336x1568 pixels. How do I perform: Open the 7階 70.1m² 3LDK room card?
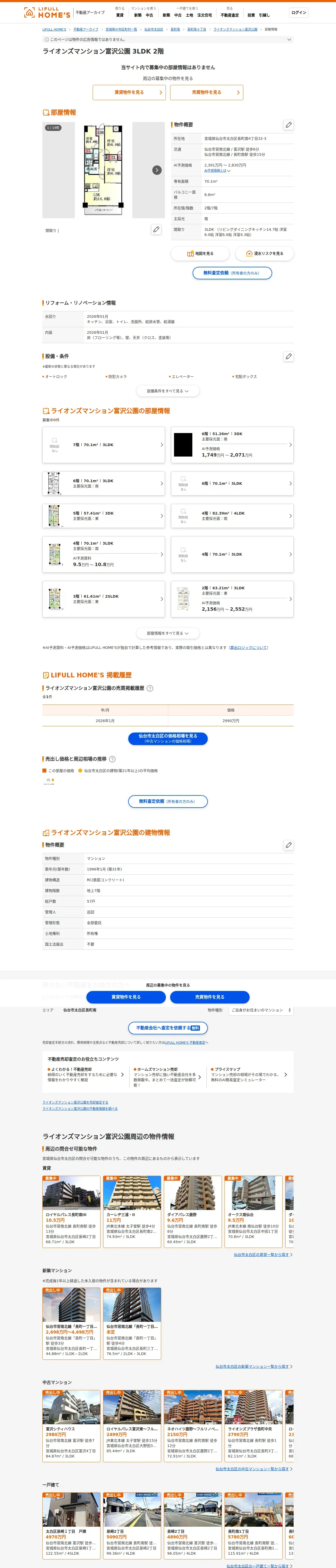(x=104, y=445)
